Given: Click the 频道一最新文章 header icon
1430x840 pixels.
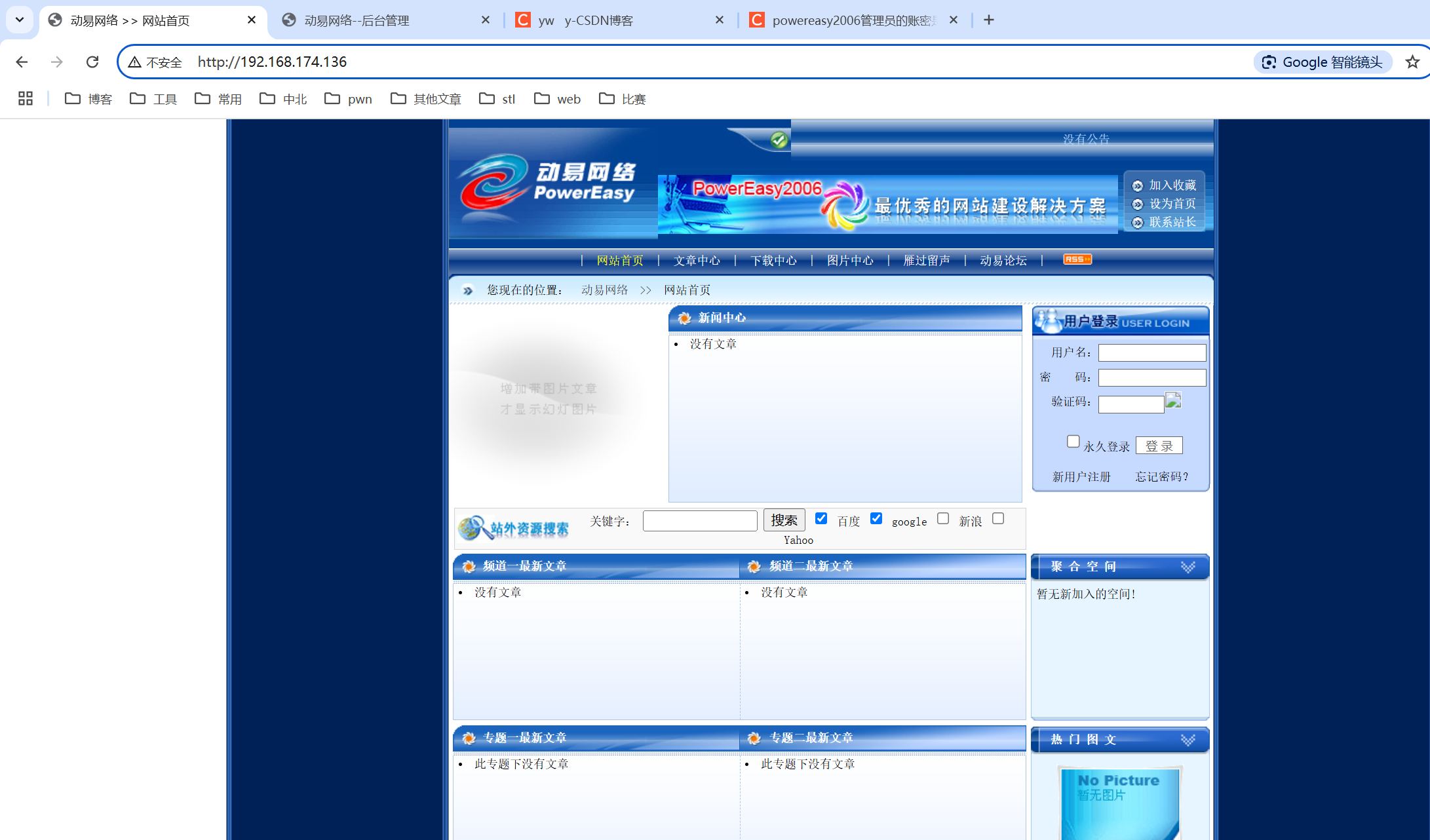Looking at the screenshot, I should point(469,566).
